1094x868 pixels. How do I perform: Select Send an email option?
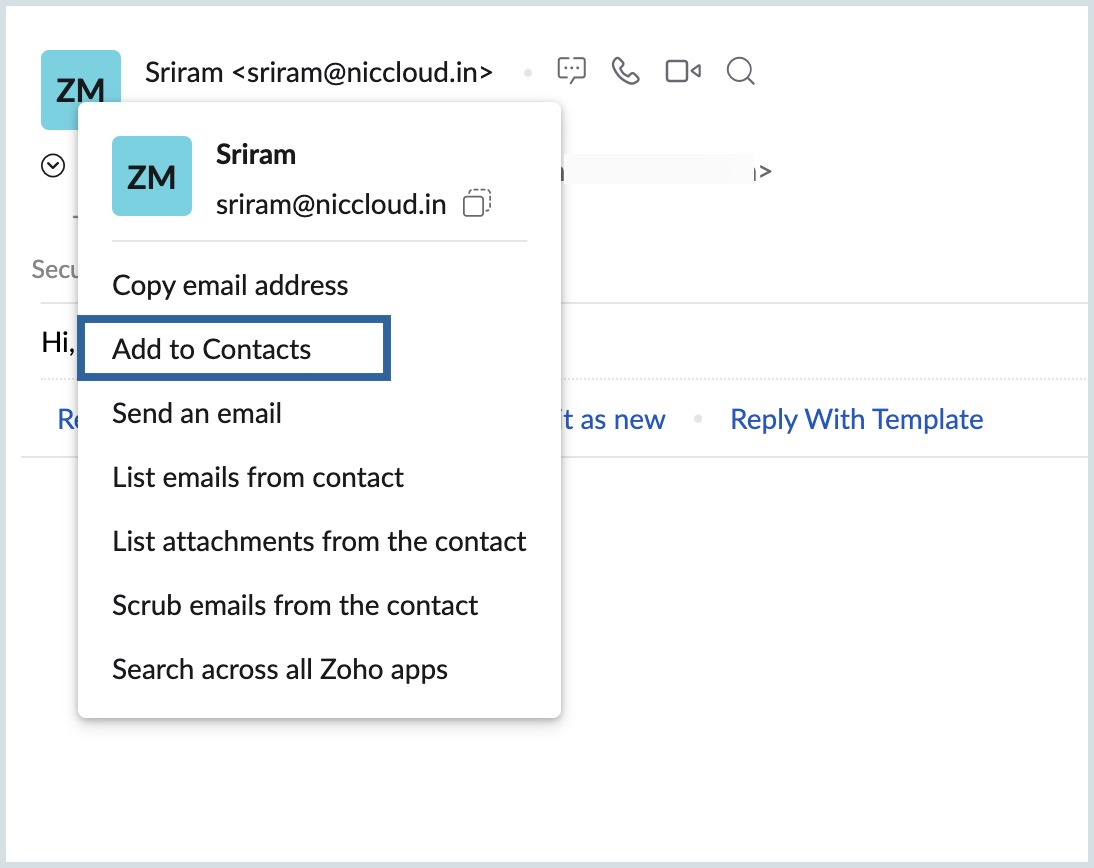(x=197, y=413)
